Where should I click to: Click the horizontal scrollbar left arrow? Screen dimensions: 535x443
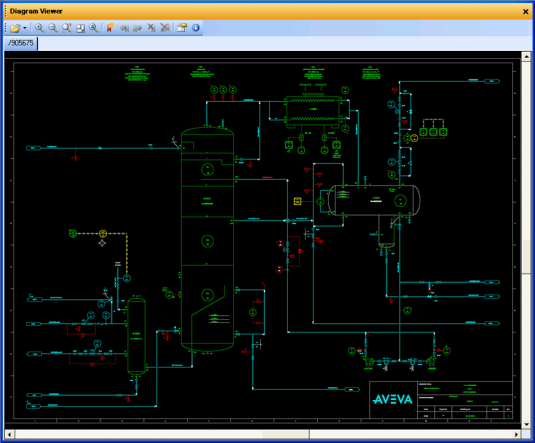[x=9, y=434]
